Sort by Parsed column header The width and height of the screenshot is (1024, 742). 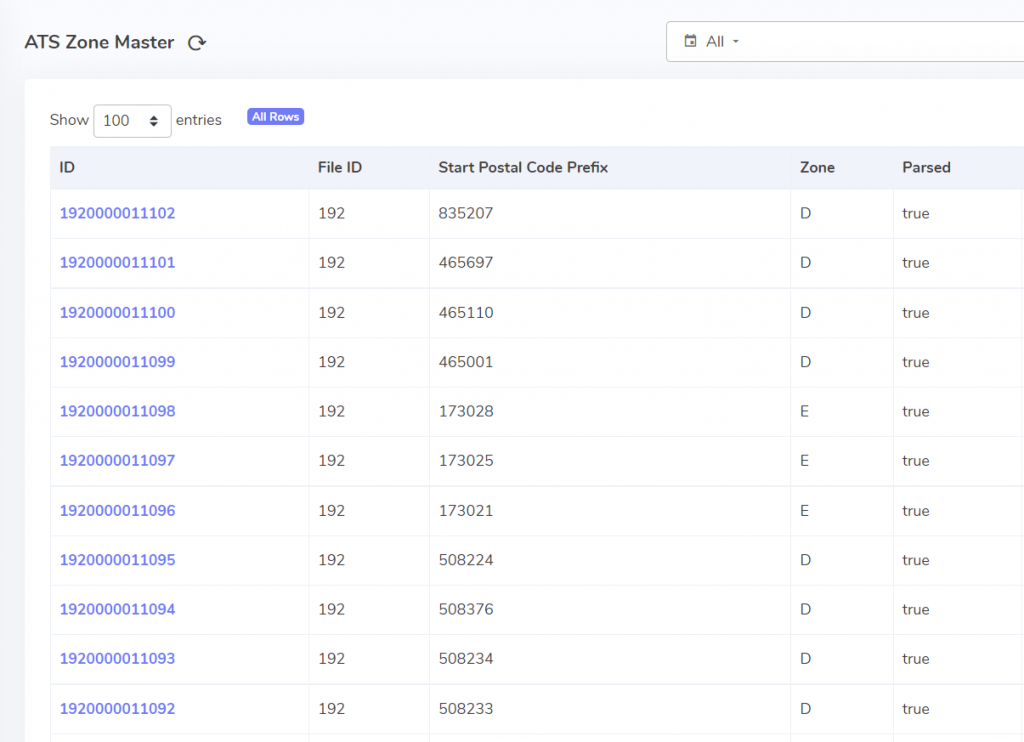(926, 167)
